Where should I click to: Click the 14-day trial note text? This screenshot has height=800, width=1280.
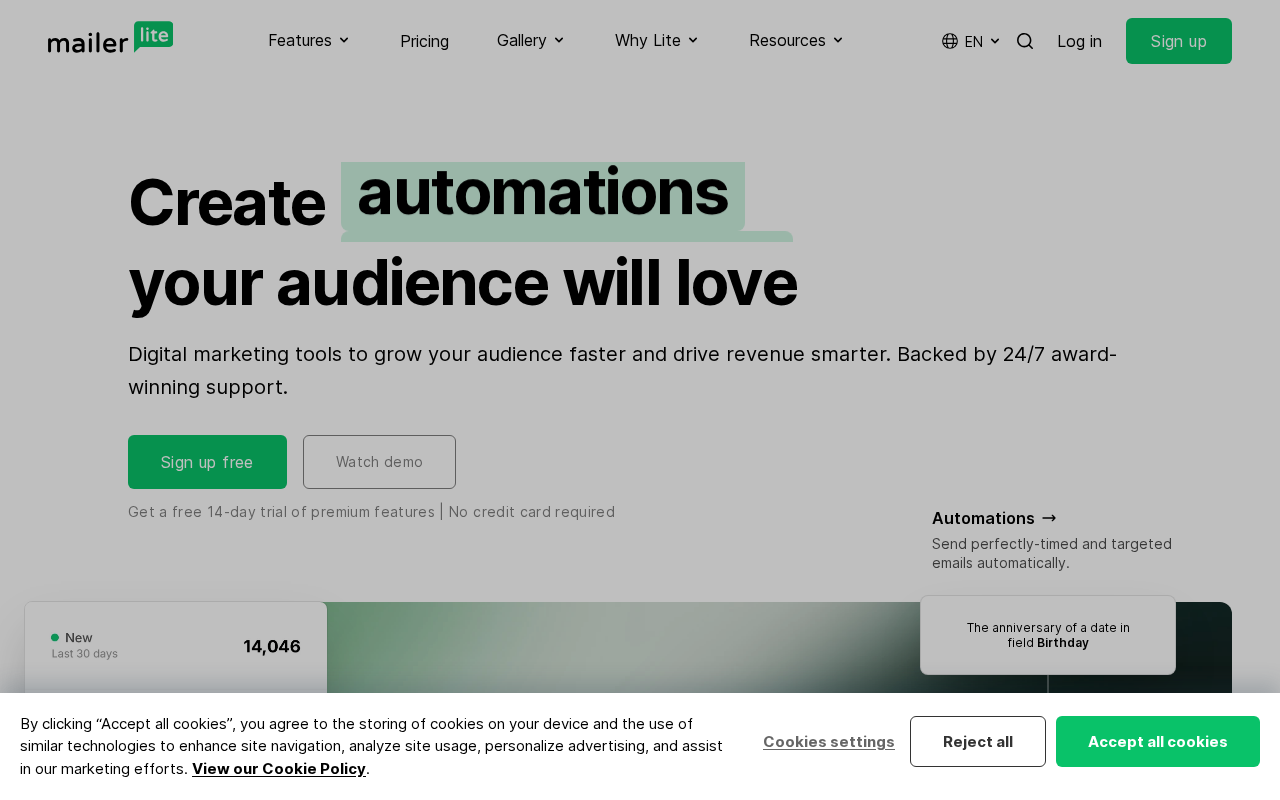tap(371, 512)
